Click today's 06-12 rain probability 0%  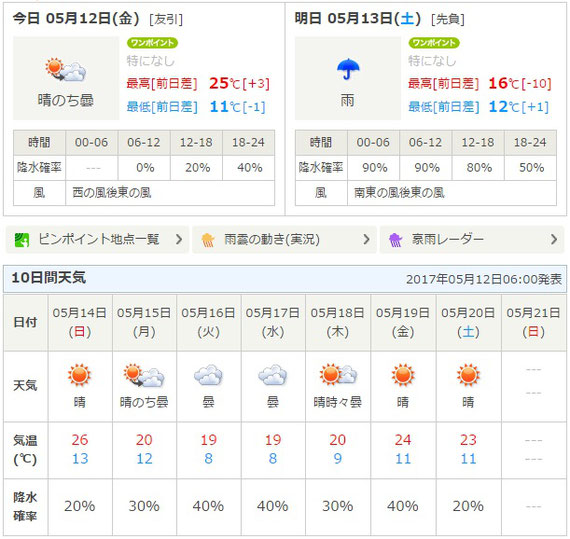pyautogui.click(x=145, y=168)
